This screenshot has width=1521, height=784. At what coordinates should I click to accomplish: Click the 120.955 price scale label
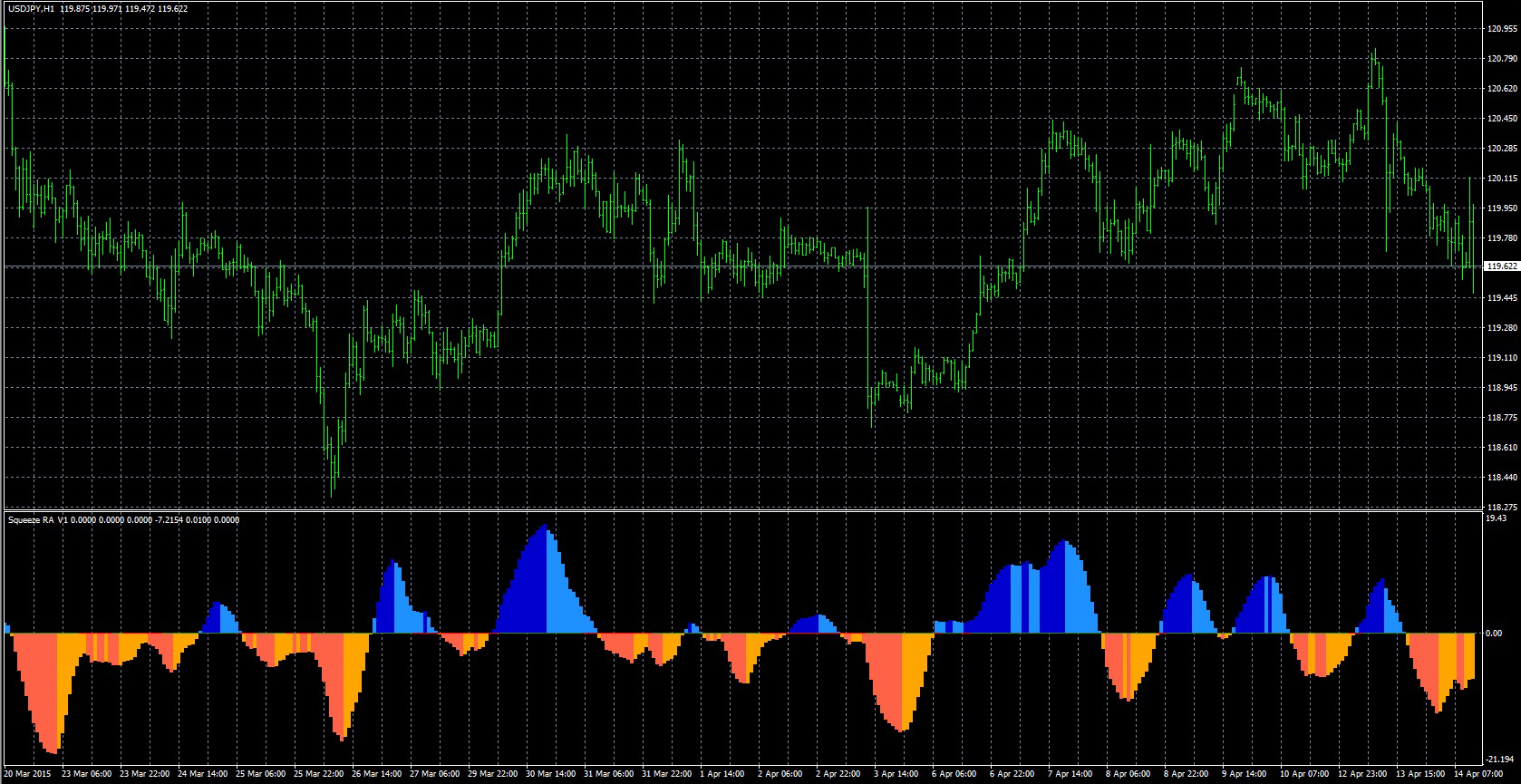(x=1502, y=29)
